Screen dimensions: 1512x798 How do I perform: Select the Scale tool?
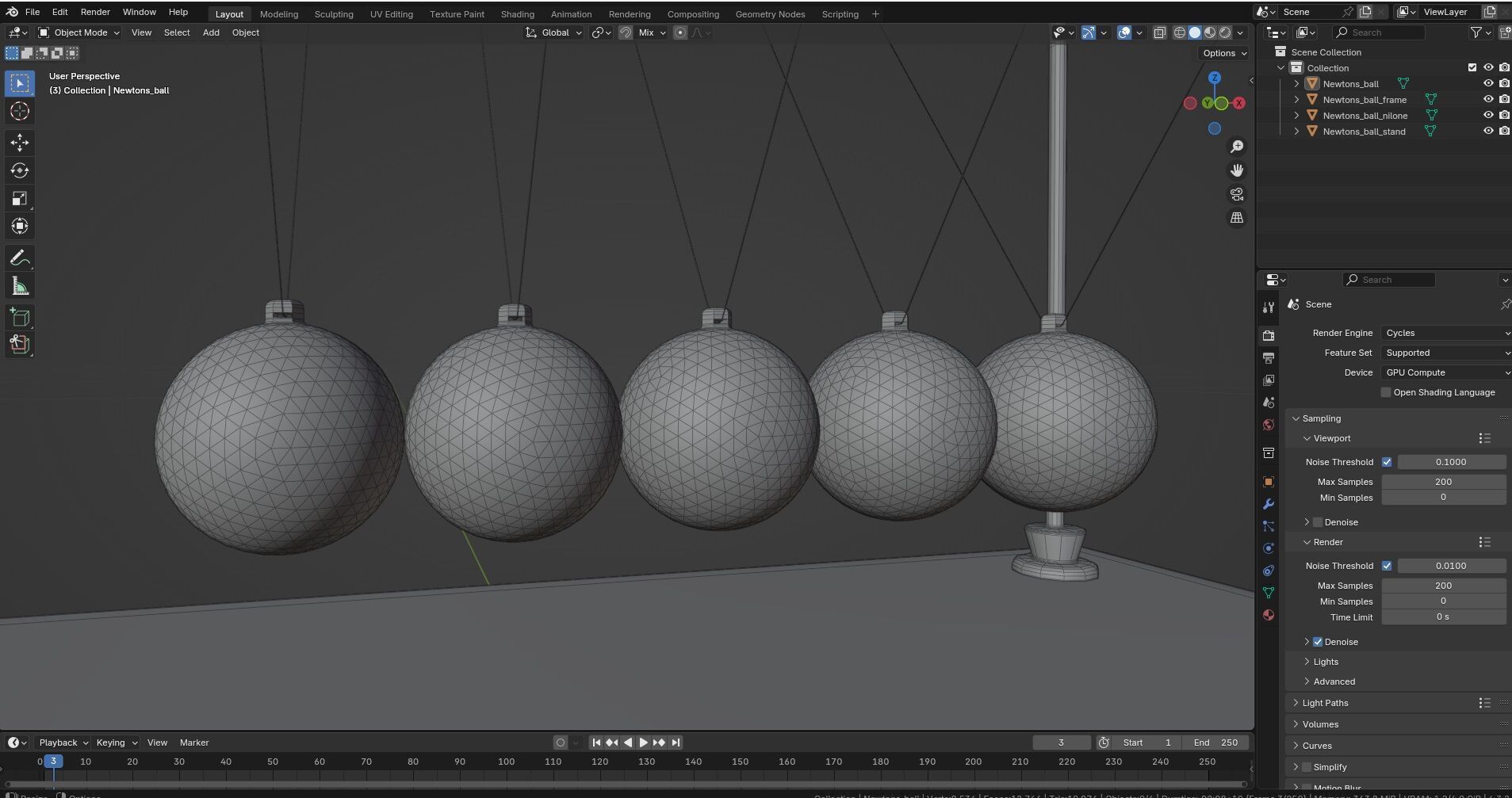tap(20, 198)
